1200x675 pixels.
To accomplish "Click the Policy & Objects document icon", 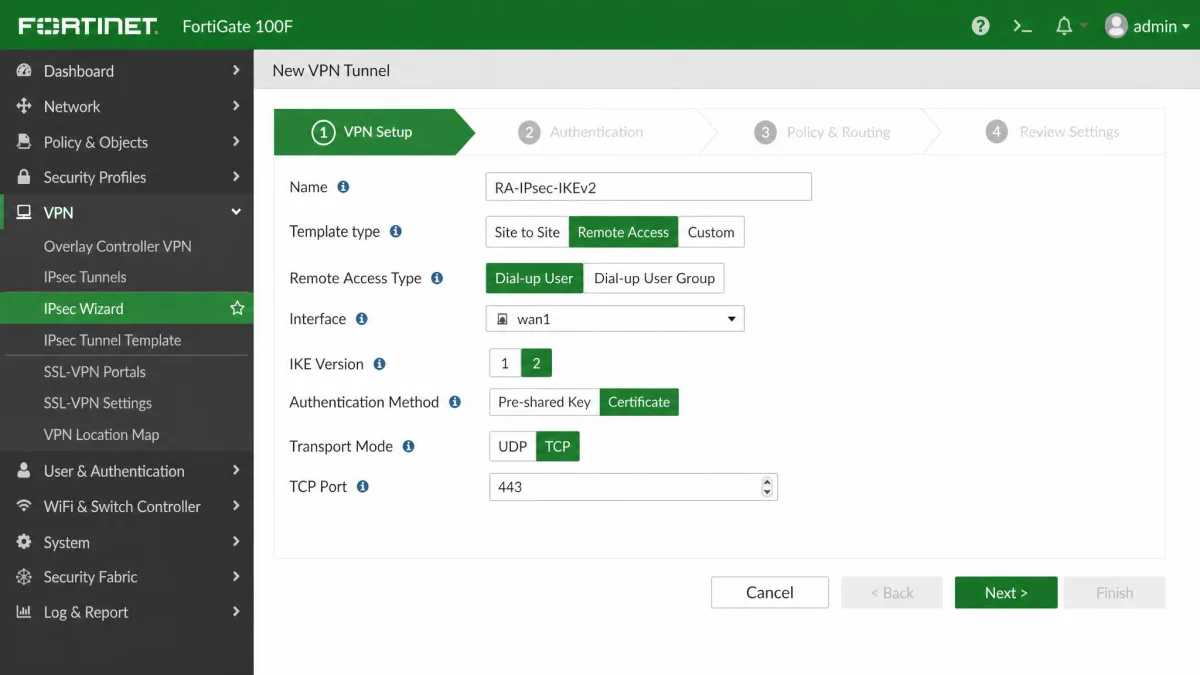I will tap(24, 142).
